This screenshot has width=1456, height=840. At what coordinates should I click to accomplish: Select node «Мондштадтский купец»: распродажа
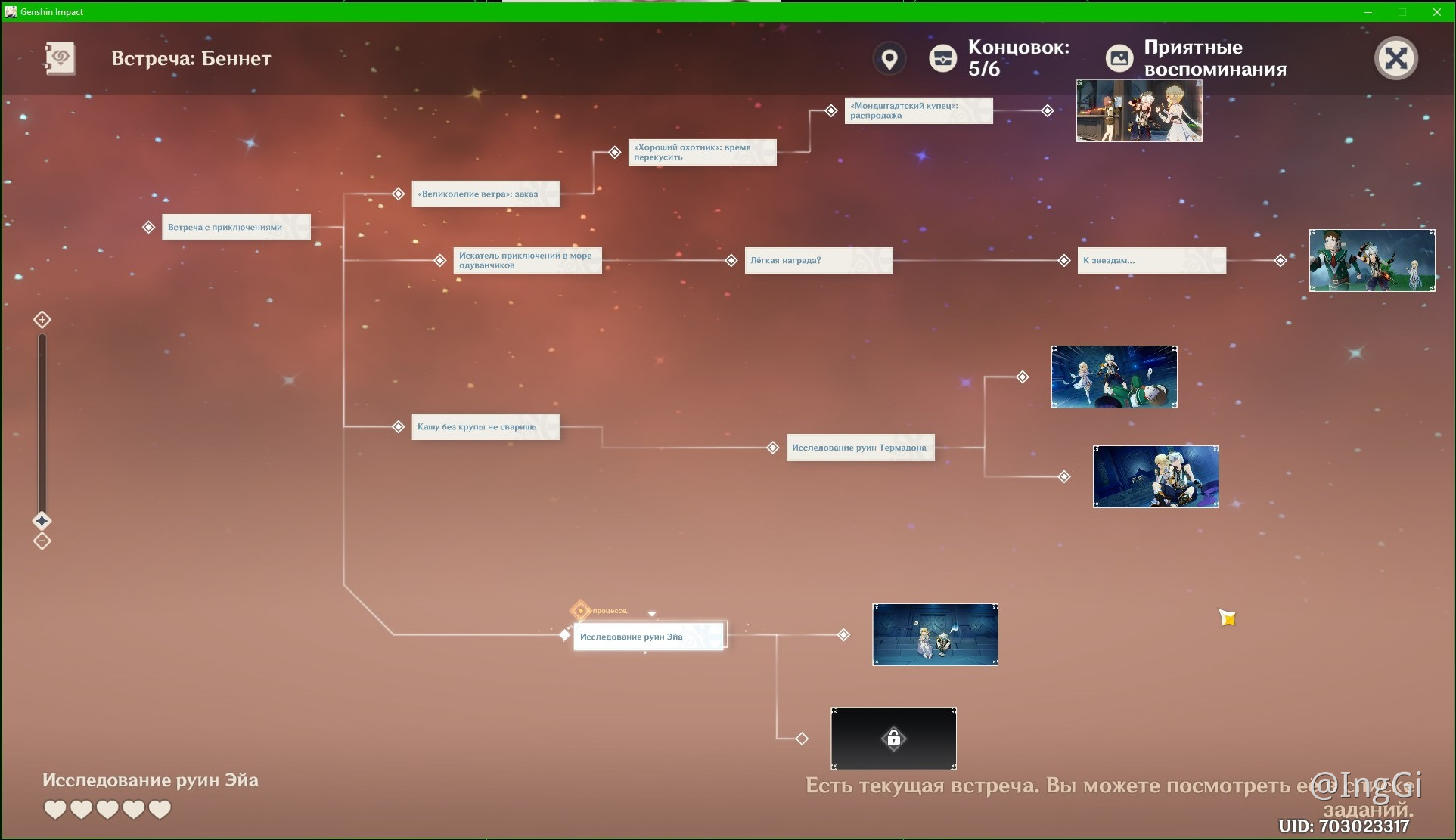click(918, 110)
